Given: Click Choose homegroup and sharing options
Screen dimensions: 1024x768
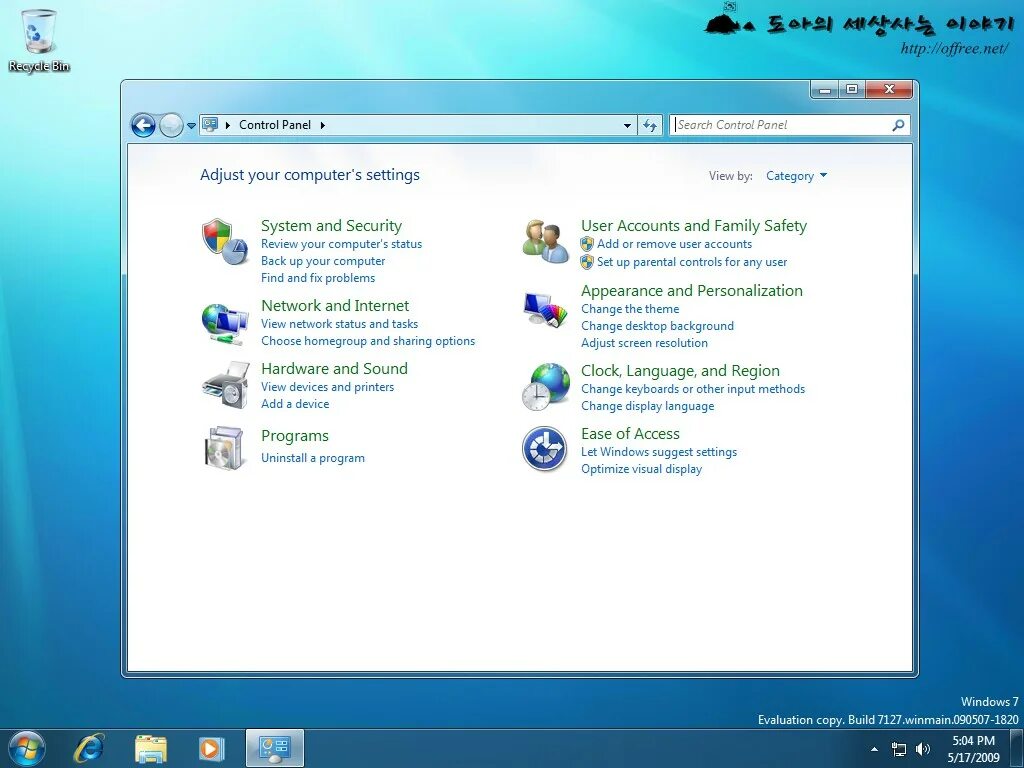Looking at the screenshot, I should click(x=368, y=341).
